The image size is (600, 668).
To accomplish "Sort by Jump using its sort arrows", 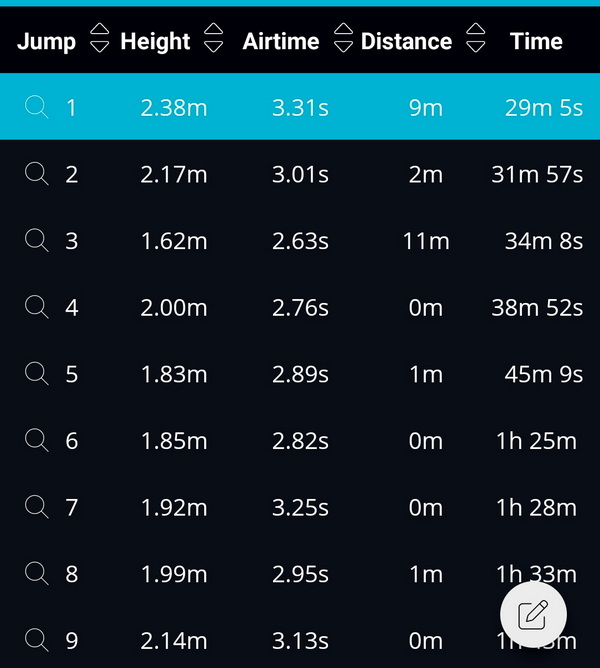I will (100, 38).
